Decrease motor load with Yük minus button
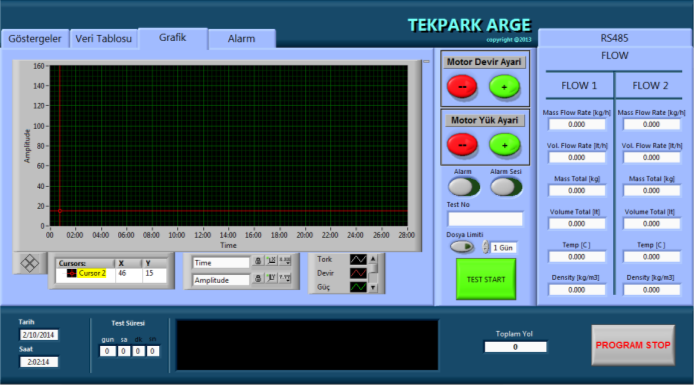This screenshot has height=385, width=694. pos(462,145)
